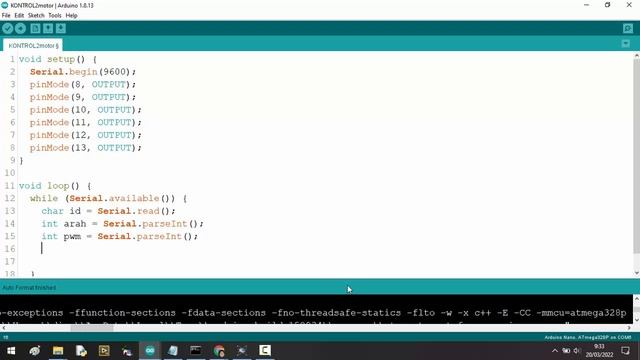
Task: Click on 'pinMode(11, OUTPUT);' line
Action: pos(85,122)
